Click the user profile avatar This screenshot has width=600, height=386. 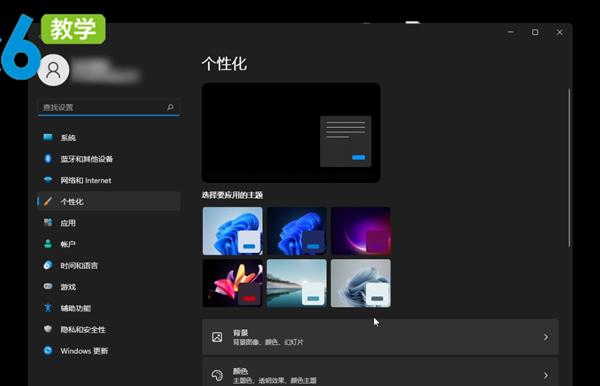[x=54, y=70]
